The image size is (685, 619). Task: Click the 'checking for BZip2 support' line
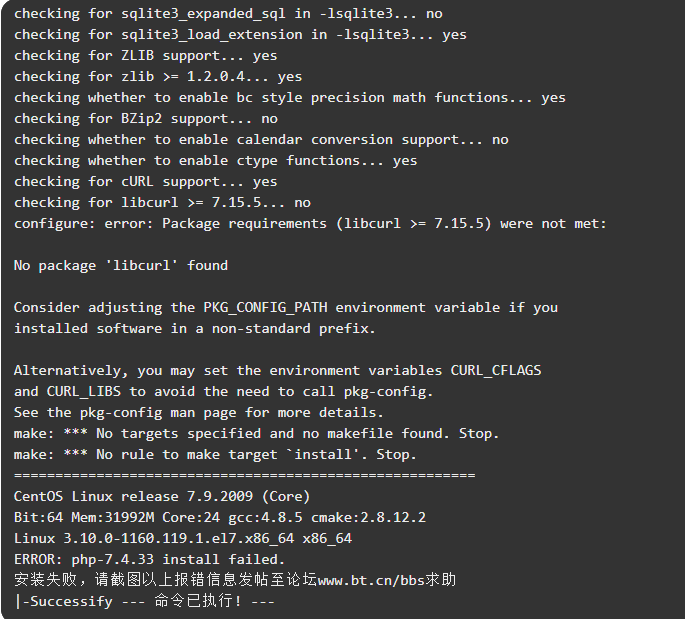coord(146,118)
